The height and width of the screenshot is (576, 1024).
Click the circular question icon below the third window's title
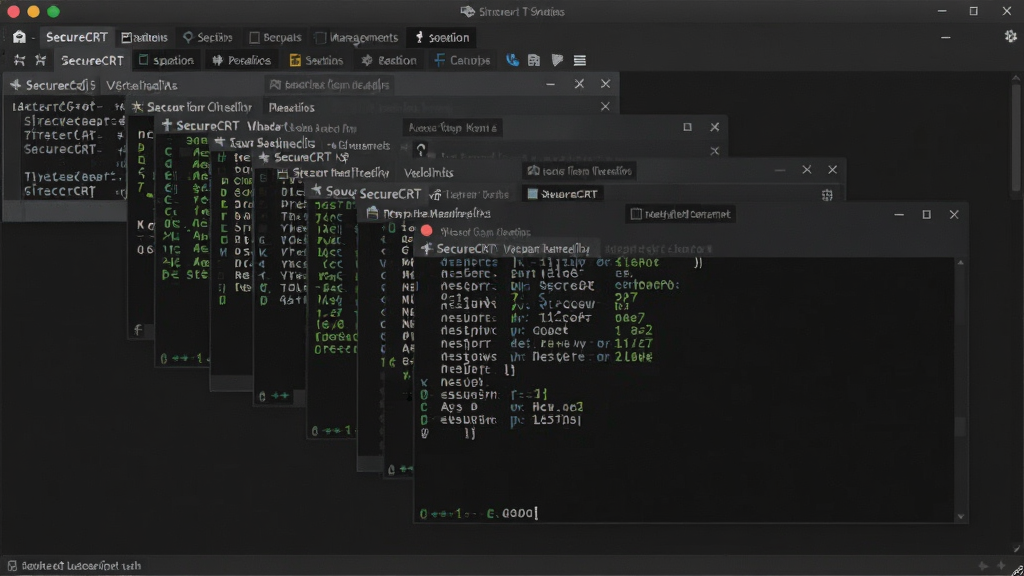click(421, 150)
